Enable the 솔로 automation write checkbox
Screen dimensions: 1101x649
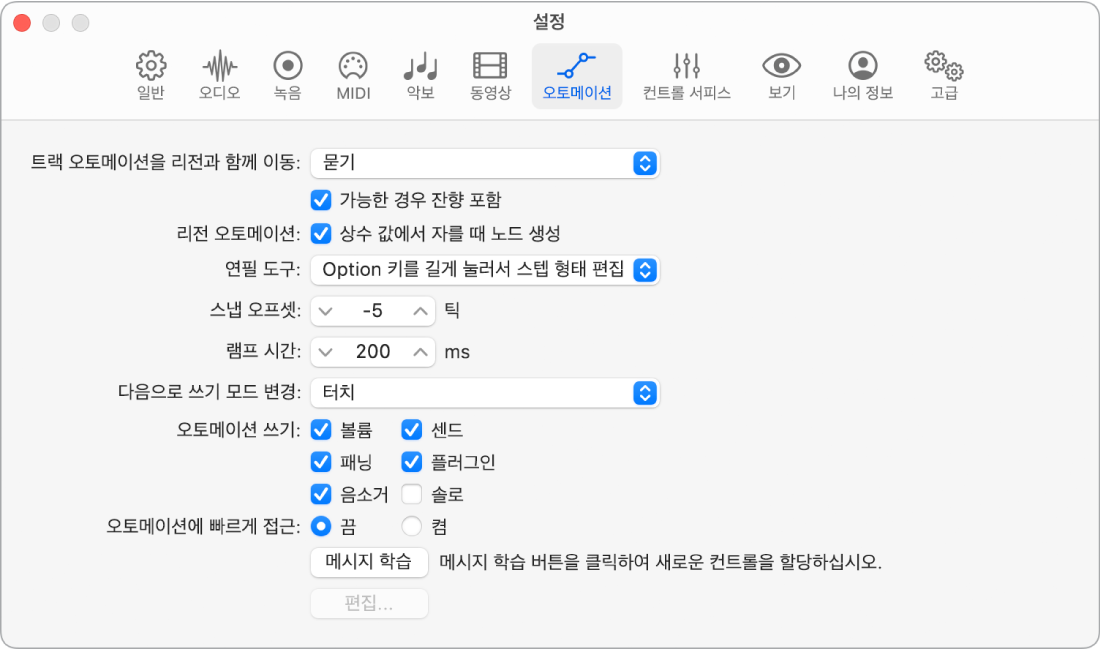click(411, 495)
